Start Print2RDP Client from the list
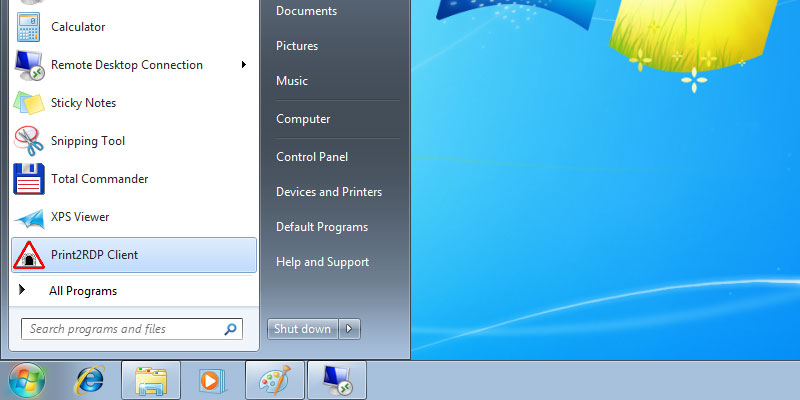 pos(94,255)
